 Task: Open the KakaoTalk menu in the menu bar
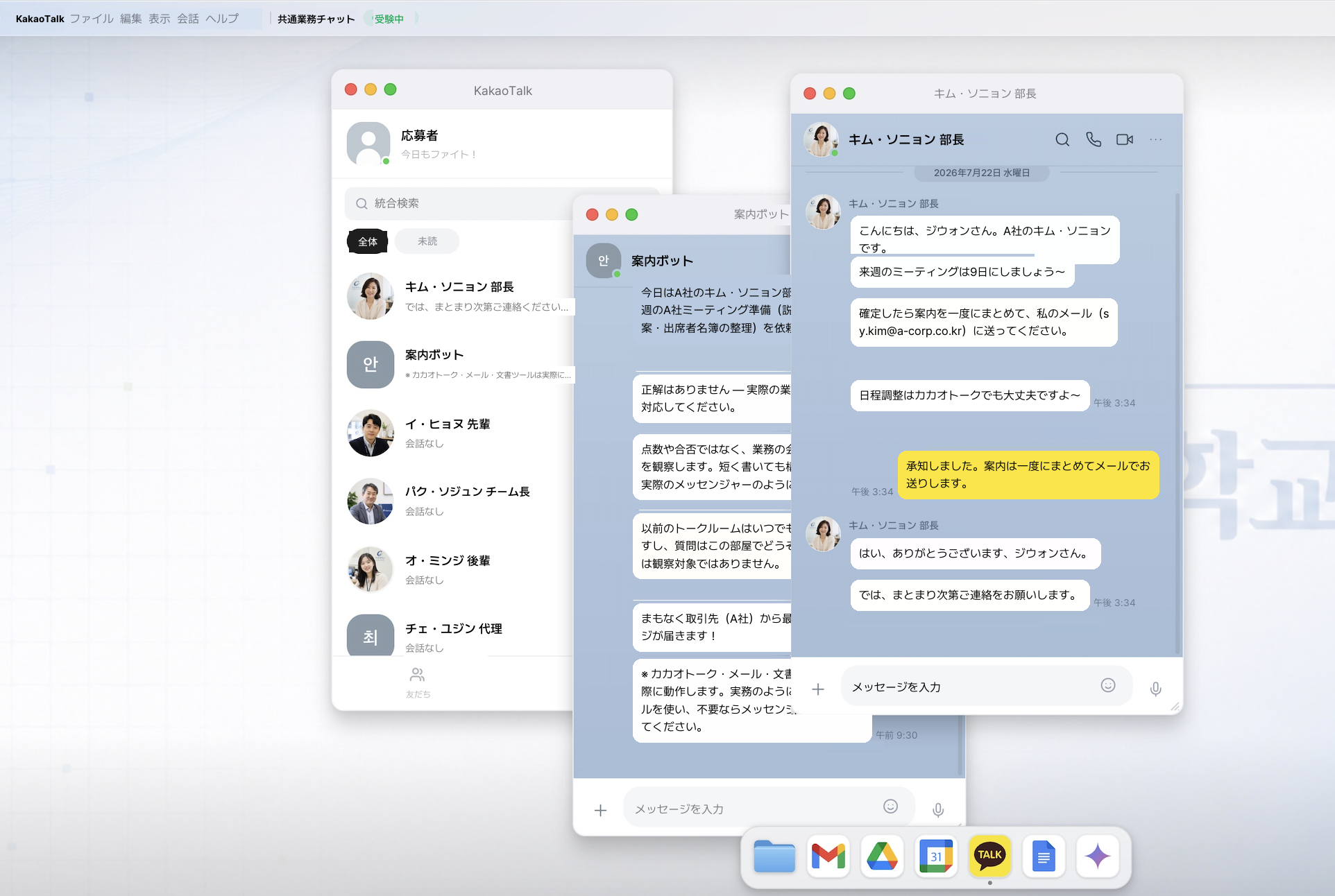click(x=40, y=19)
